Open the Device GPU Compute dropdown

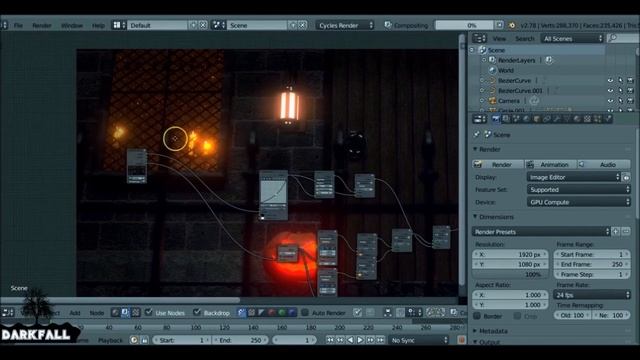click(x=578, y=202)
